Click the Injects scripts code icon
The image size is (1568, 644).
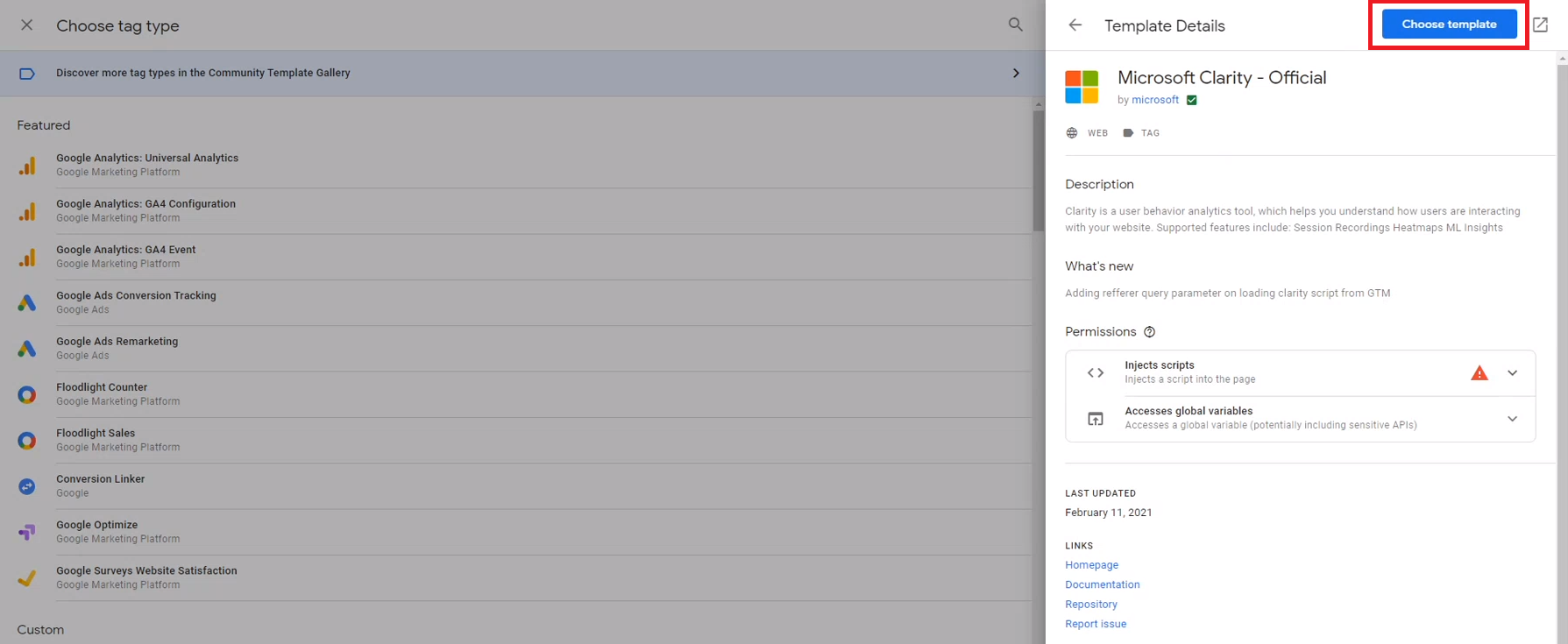pos(1096,372)
